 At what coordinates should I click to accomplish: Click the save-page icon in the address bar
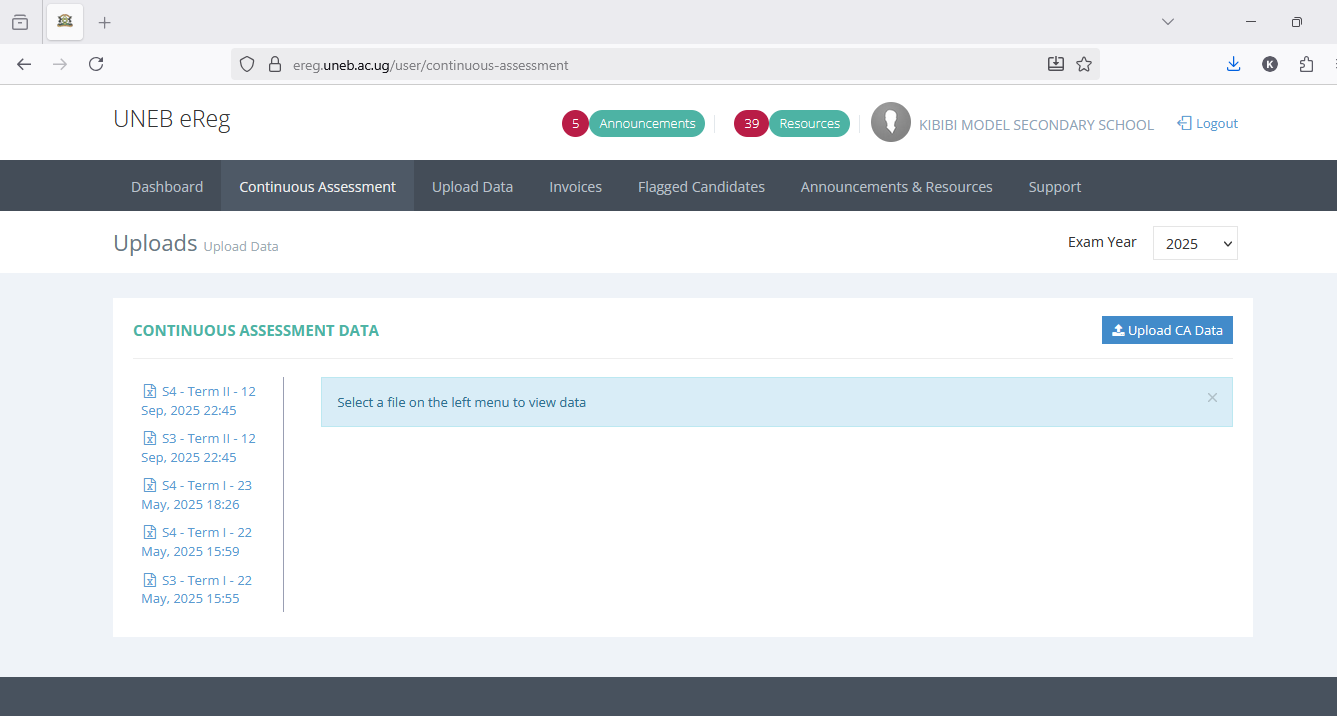1056,63
